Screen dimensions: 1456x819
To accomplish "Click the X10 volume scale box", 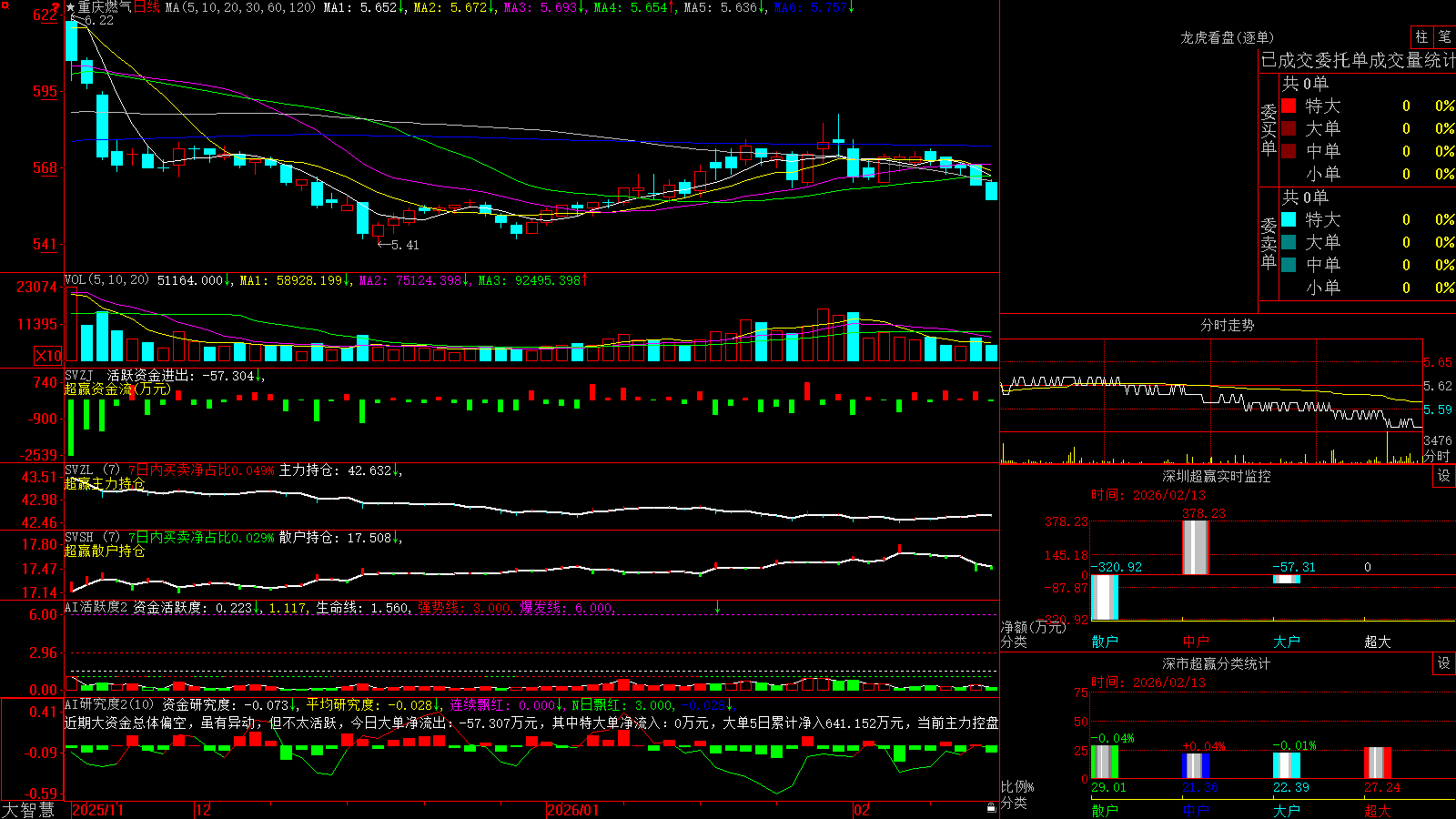I will click(x=48, y=356).
